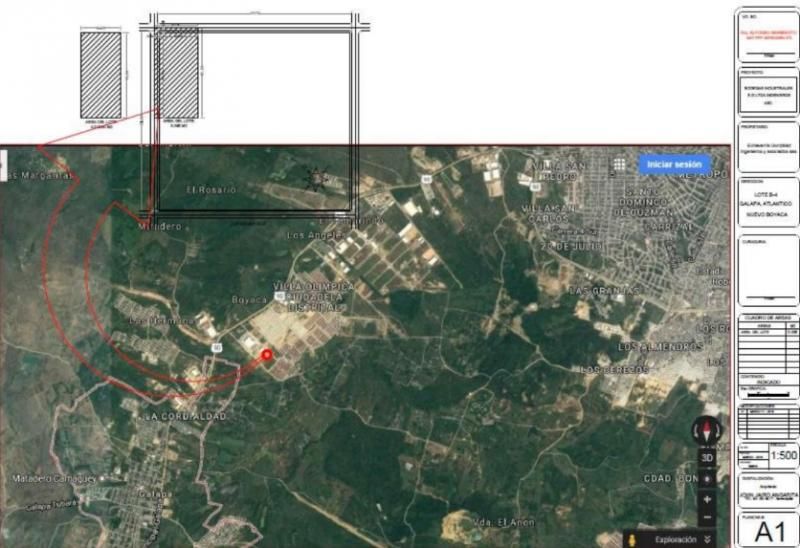This screenshot has width=800, height=548.
Task: Click the Vda. El Añon map label
Action: pos(504,522)
